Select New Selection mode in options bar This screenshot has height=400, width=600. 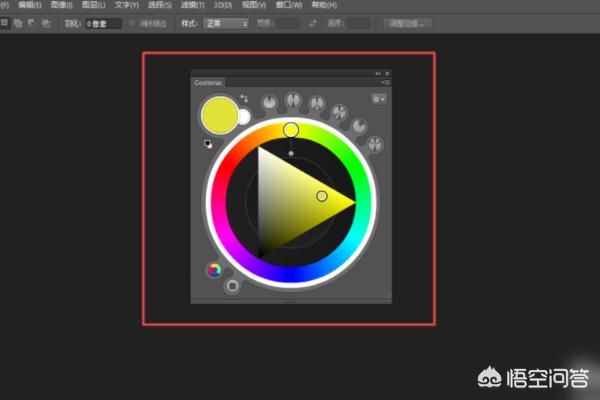click(5, 23)
